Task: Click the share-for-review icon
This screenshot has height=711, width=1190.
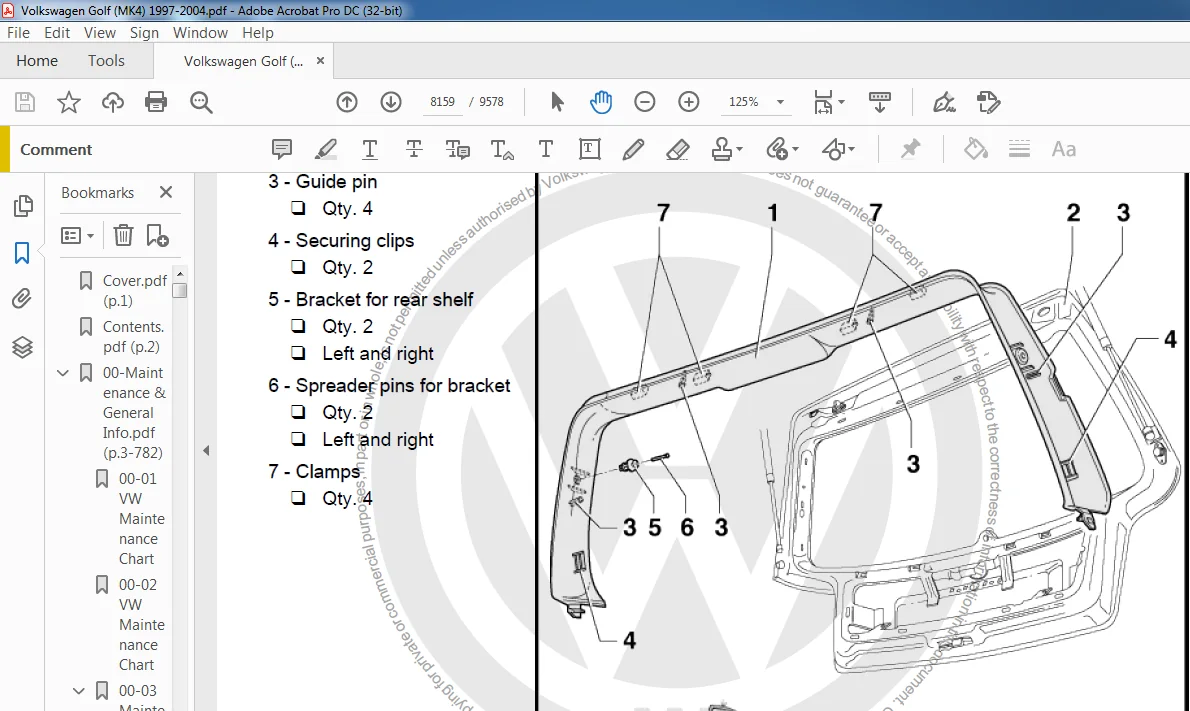Action: 988,102
